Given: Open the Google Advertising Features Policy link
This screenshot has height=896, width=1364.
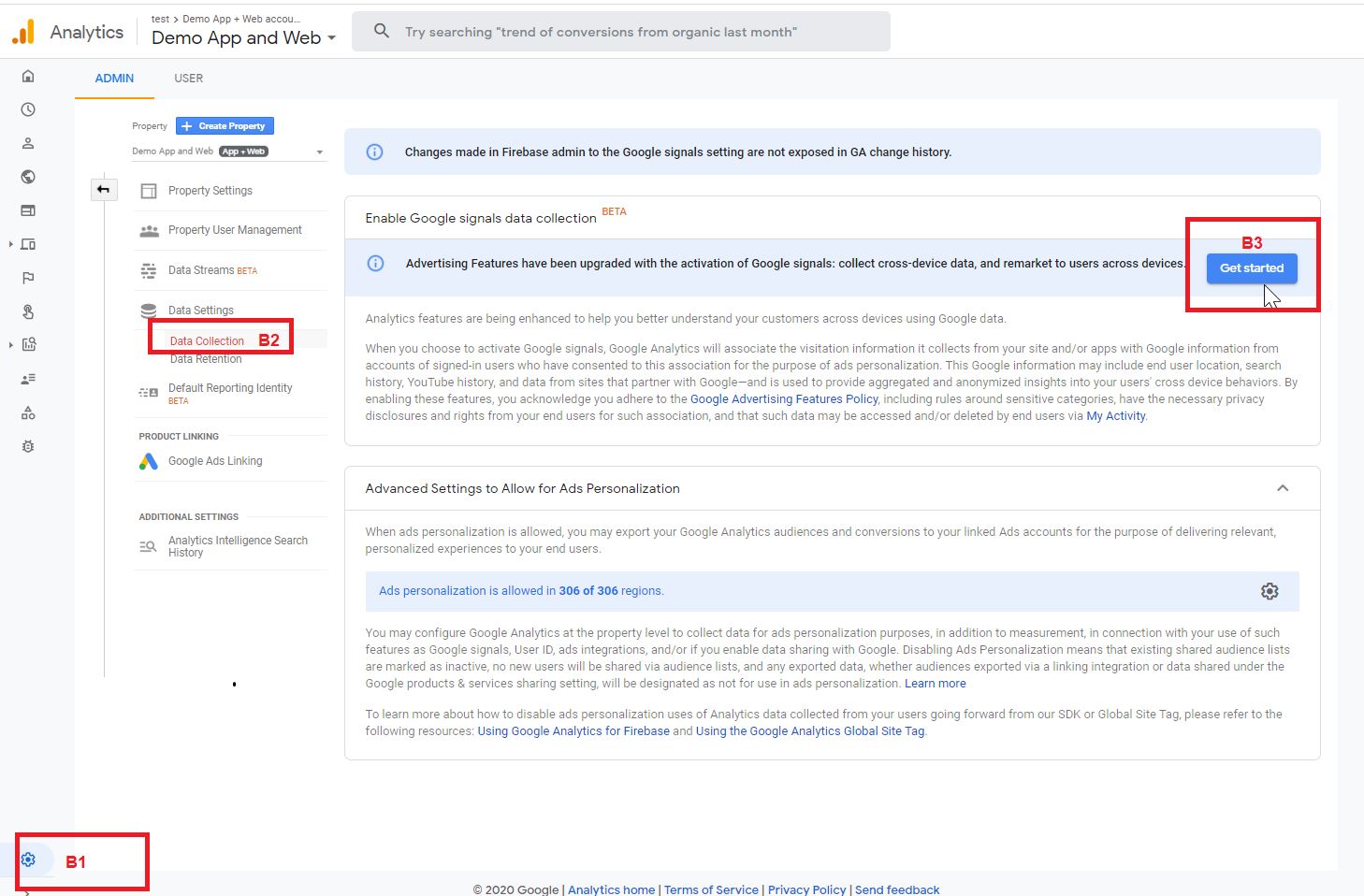Looking at the screenshot, I should pos(783,399).
